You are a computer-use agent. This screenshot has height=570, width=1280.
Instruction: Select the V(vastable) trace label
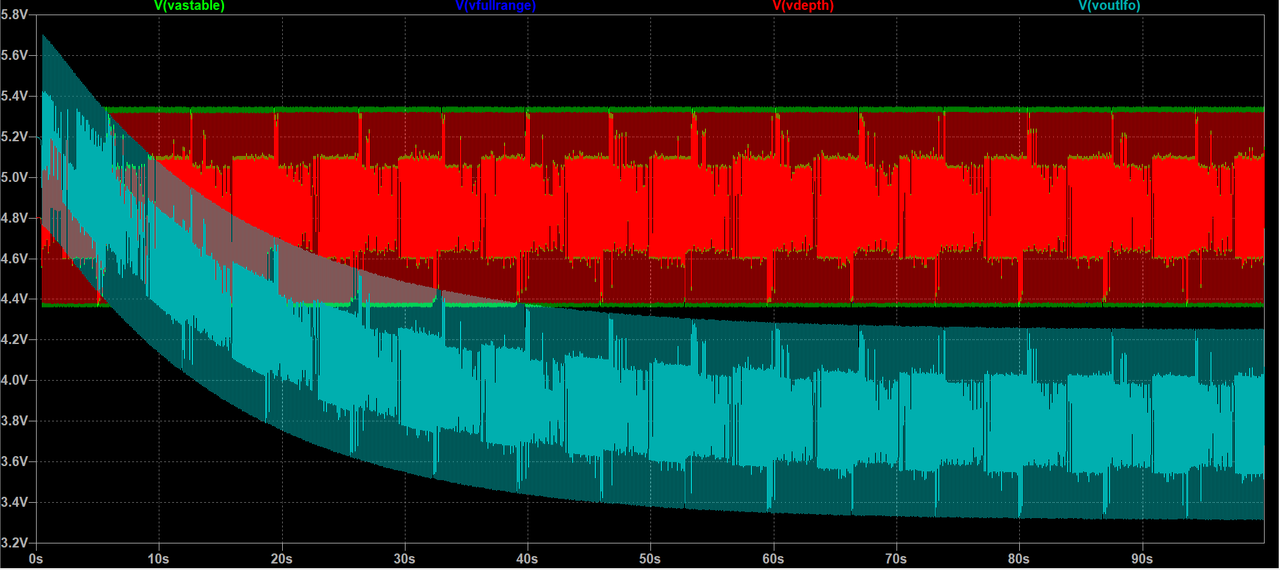[x=189, y=6]
